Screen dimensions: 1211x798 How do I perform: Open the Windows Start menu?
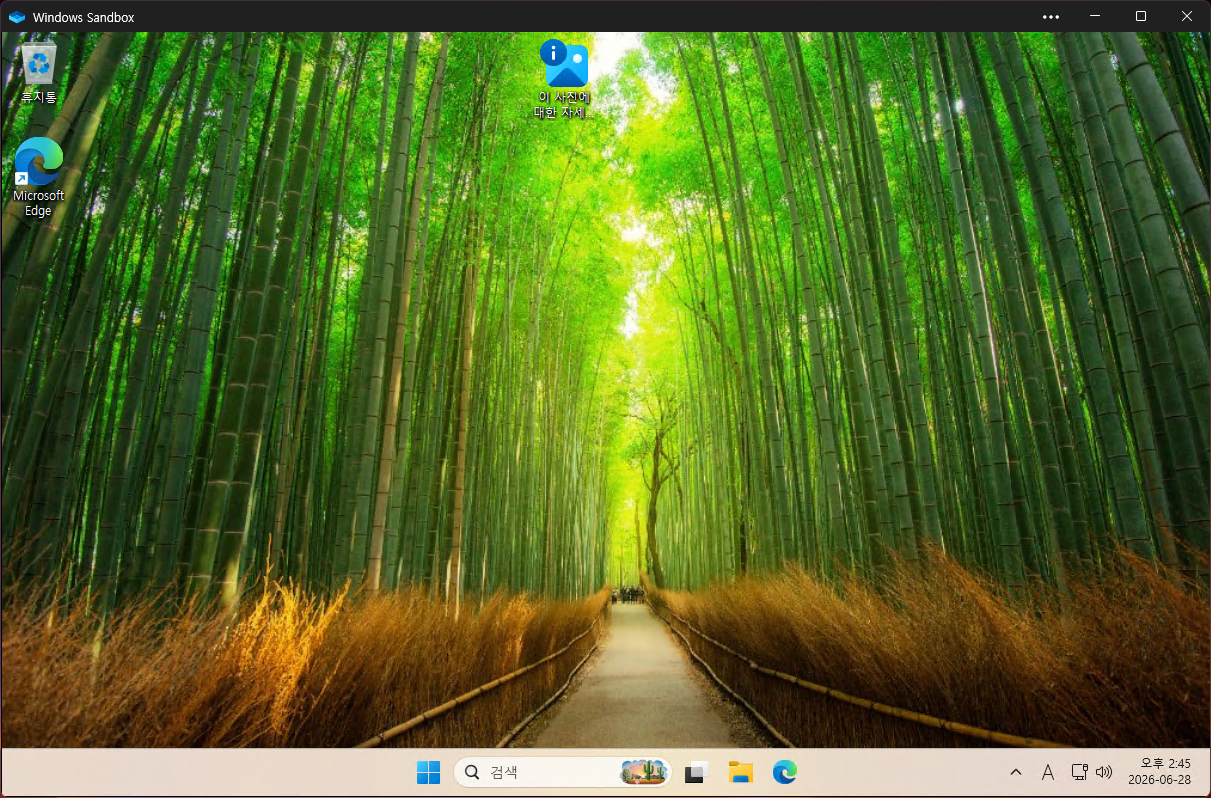(428, 772)
